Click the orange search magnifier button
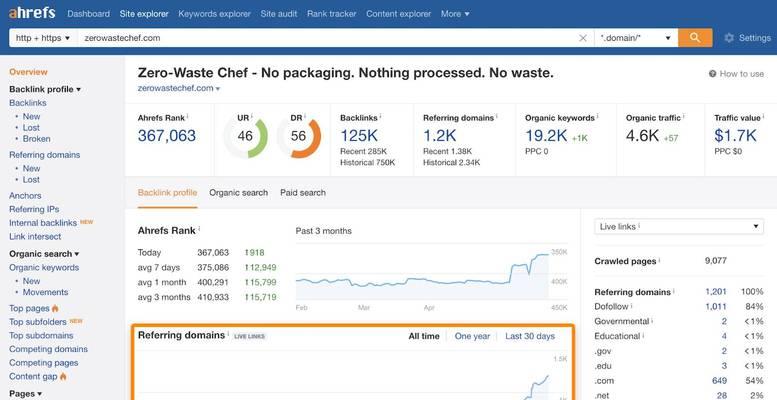 (x=695, y=38)
